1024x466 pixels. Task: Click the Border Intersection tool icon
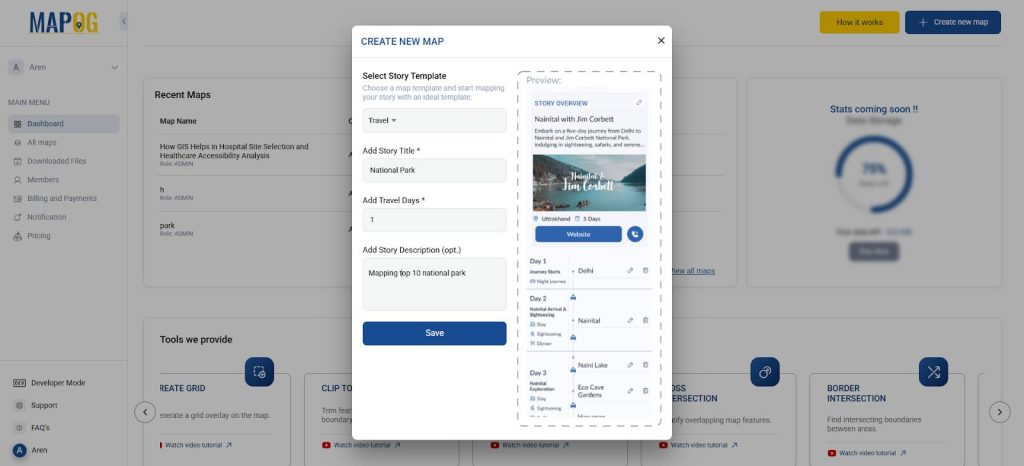(x=933, y=372)
